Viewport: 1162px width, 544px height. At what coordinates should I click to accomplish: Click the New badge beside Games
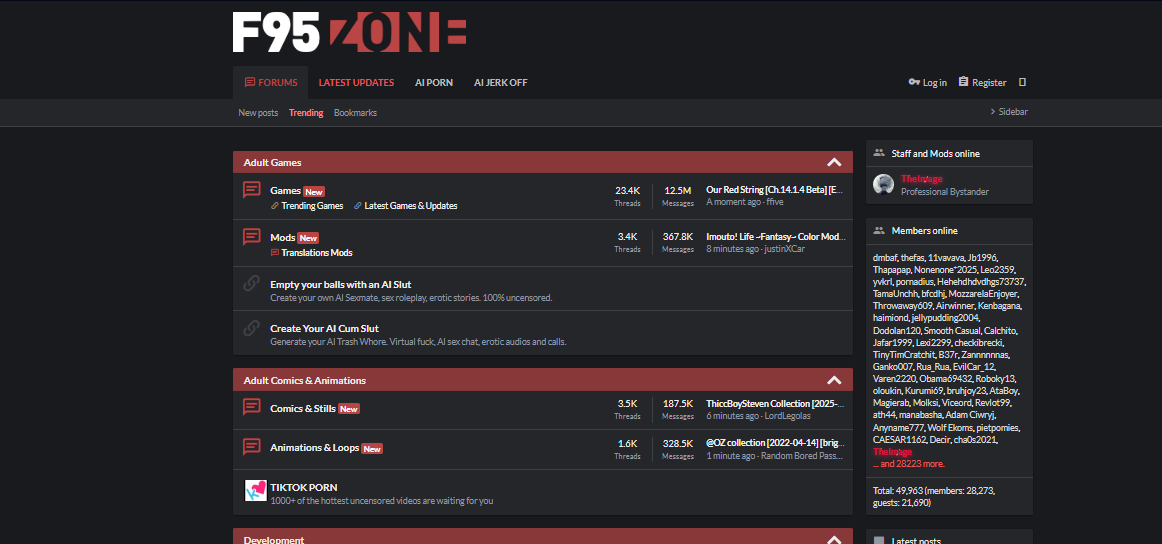pyautogui.click(x=314, y=192)
